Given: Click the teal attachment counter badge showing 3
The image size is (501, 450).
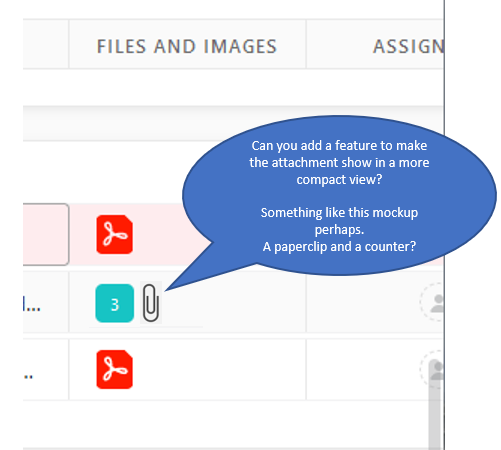Looking at the screenshot, I should coord(115,303).
